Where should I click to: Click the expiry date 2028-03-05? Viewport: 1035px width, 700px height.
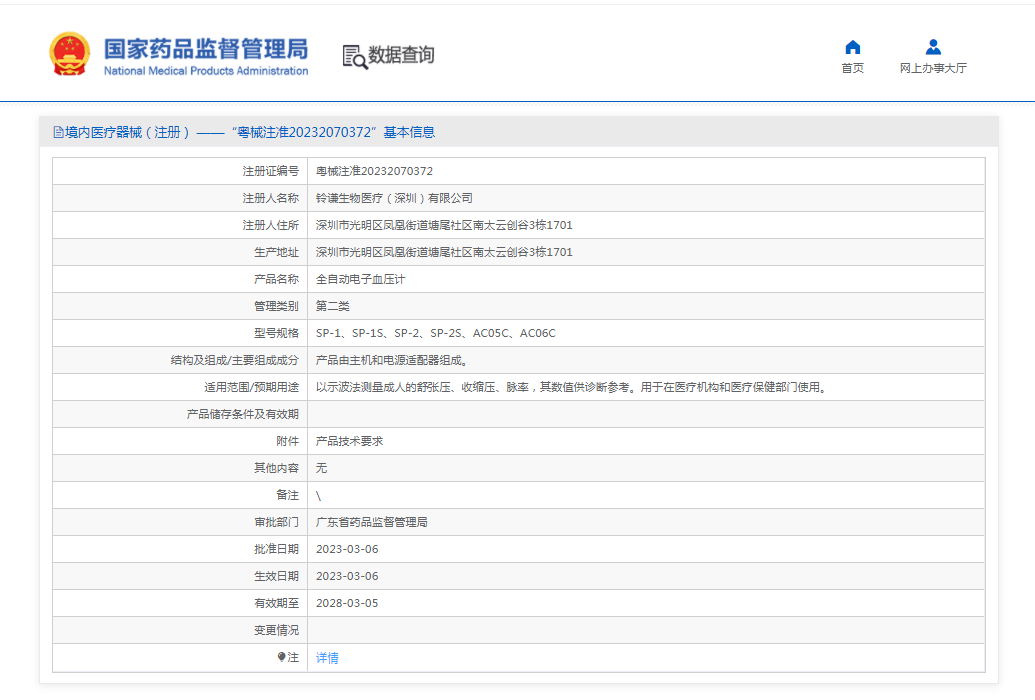click(x=347, y=603)
